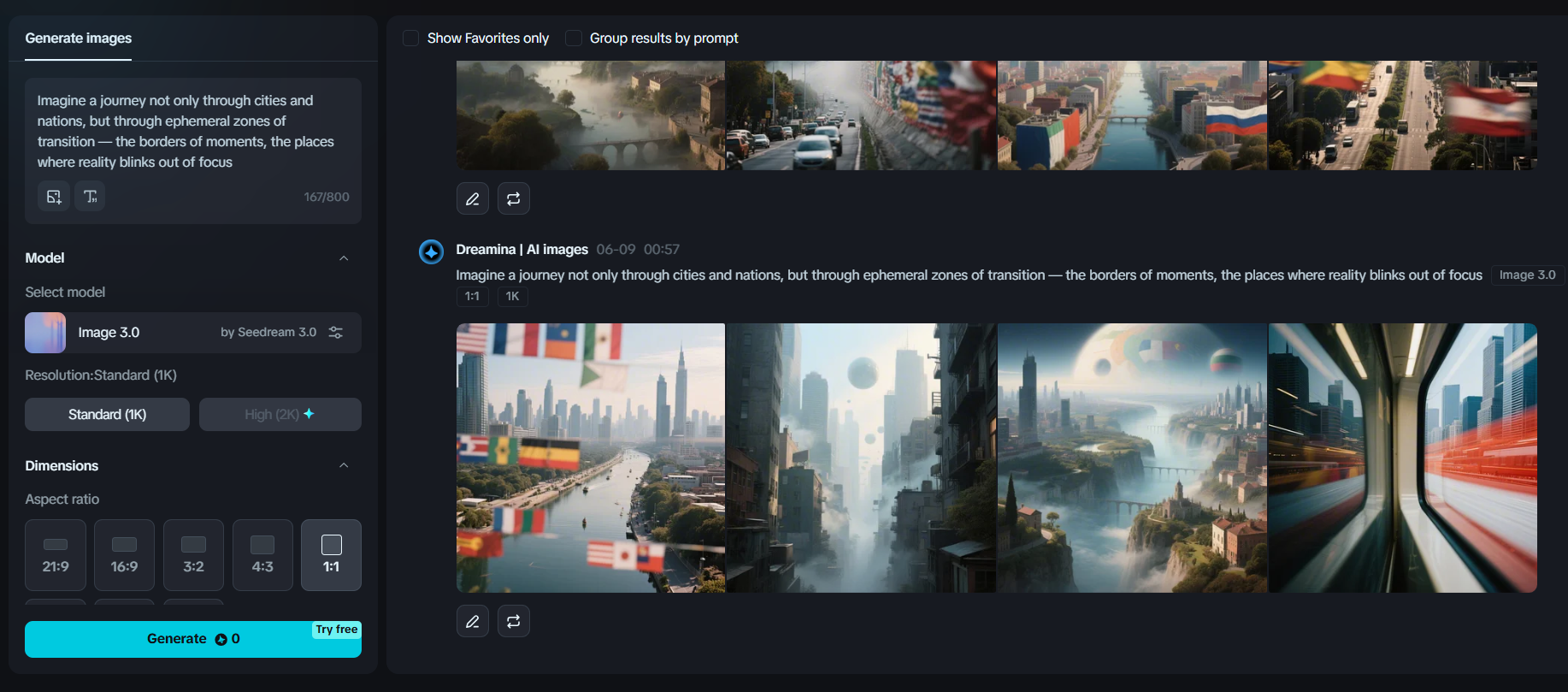The width and height of the screenshot is (1568, 692).
Task: Open model settings sliders icon next to Seedream 3.0
Action: click(x=336, y=333)
